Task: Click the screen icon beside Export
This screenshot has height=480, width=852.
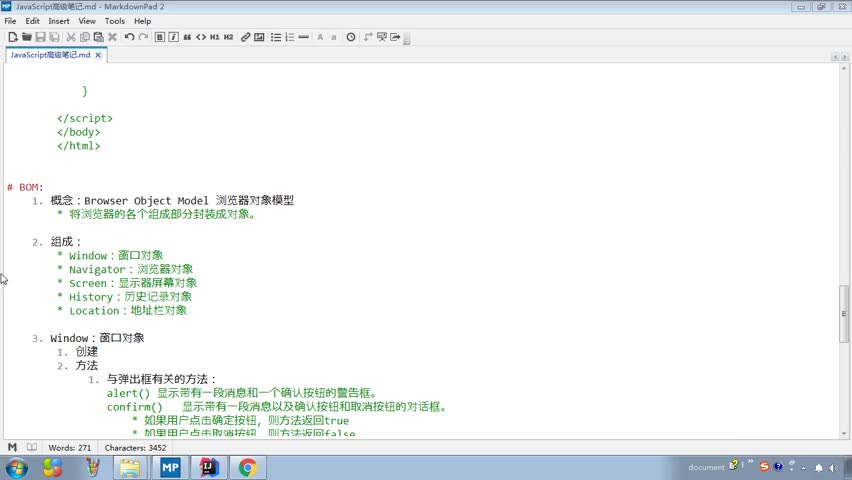Action: [382, 37]
